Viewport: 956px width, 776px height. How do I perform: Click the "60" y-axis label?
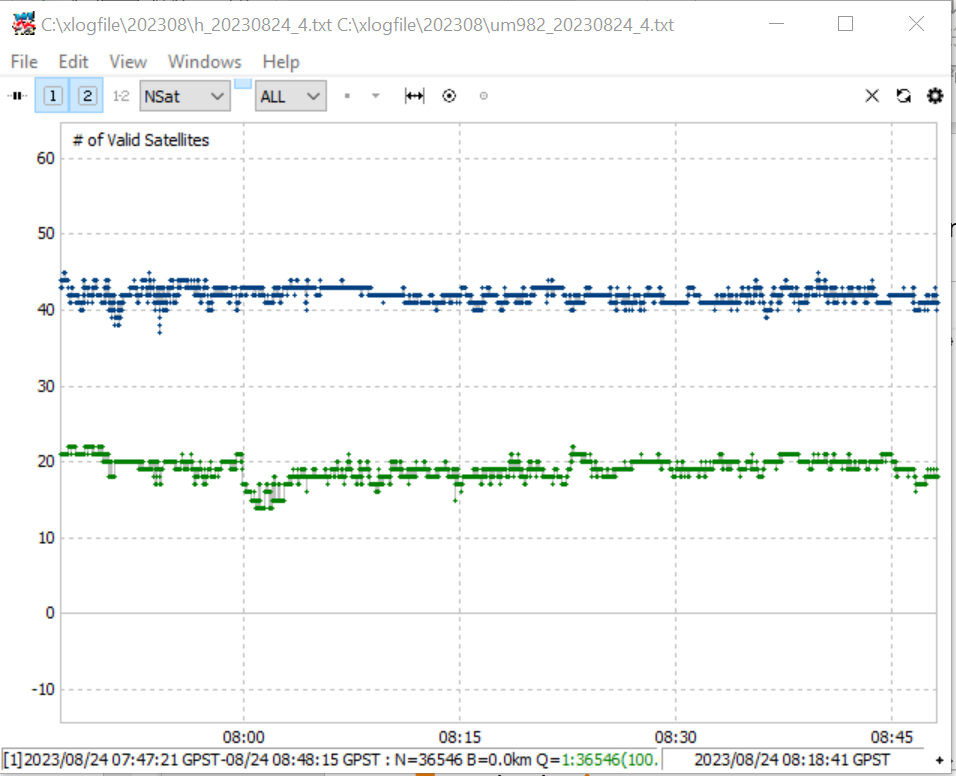[x=46, y=158]
